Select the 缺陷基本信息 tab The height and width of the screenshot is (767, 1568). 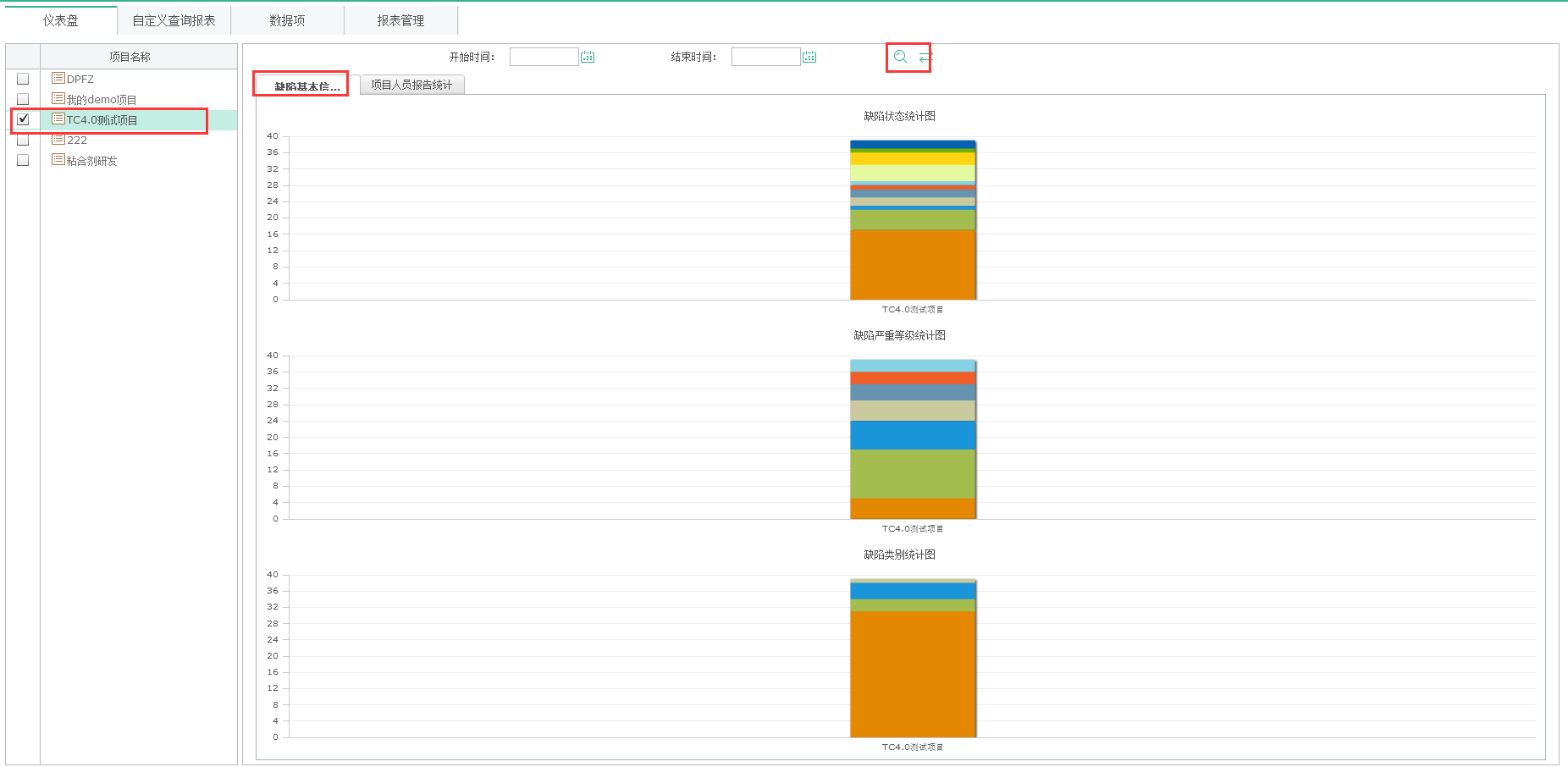306,86
